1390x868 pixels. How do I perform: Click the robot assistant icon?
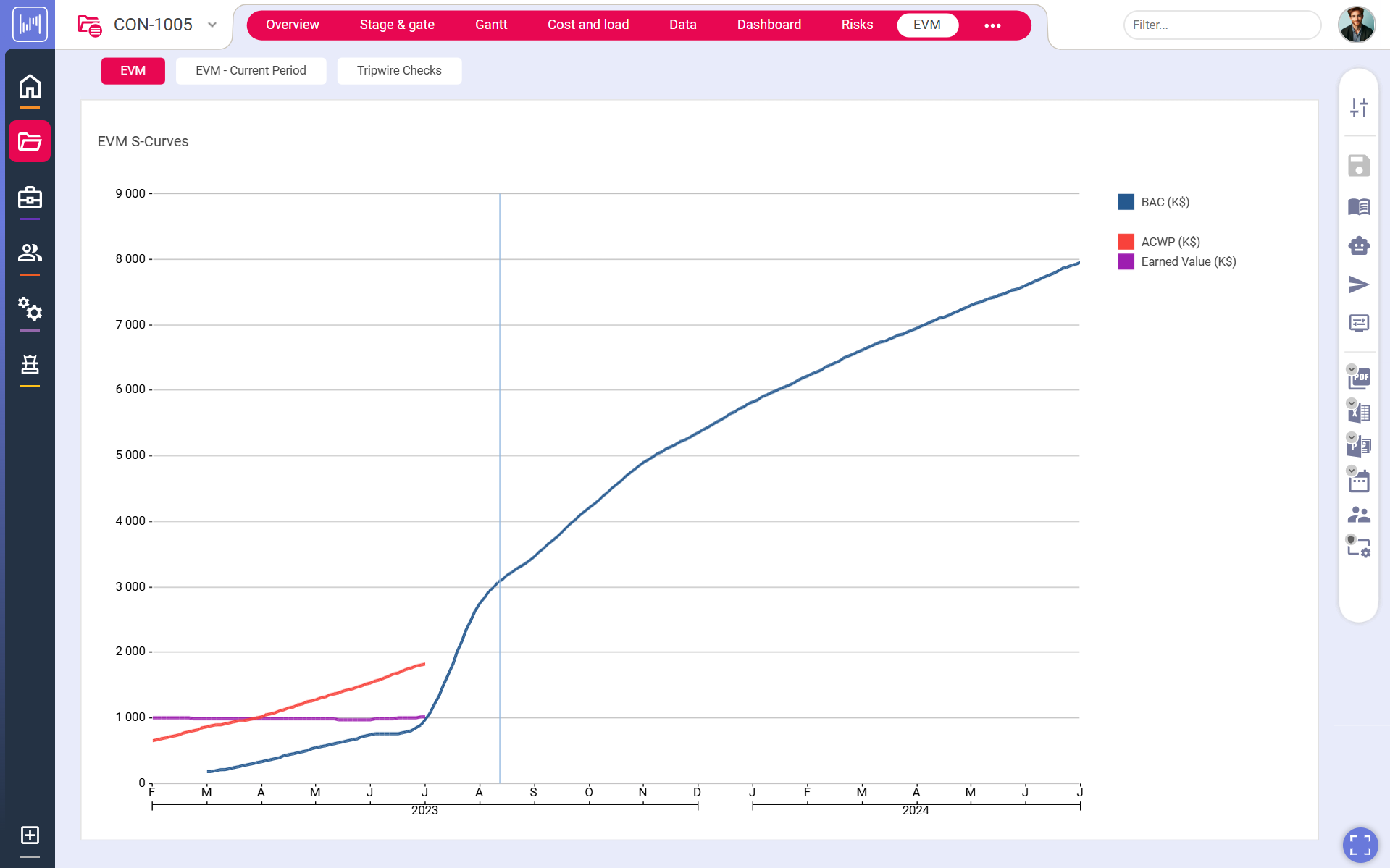click(1359, 246)
